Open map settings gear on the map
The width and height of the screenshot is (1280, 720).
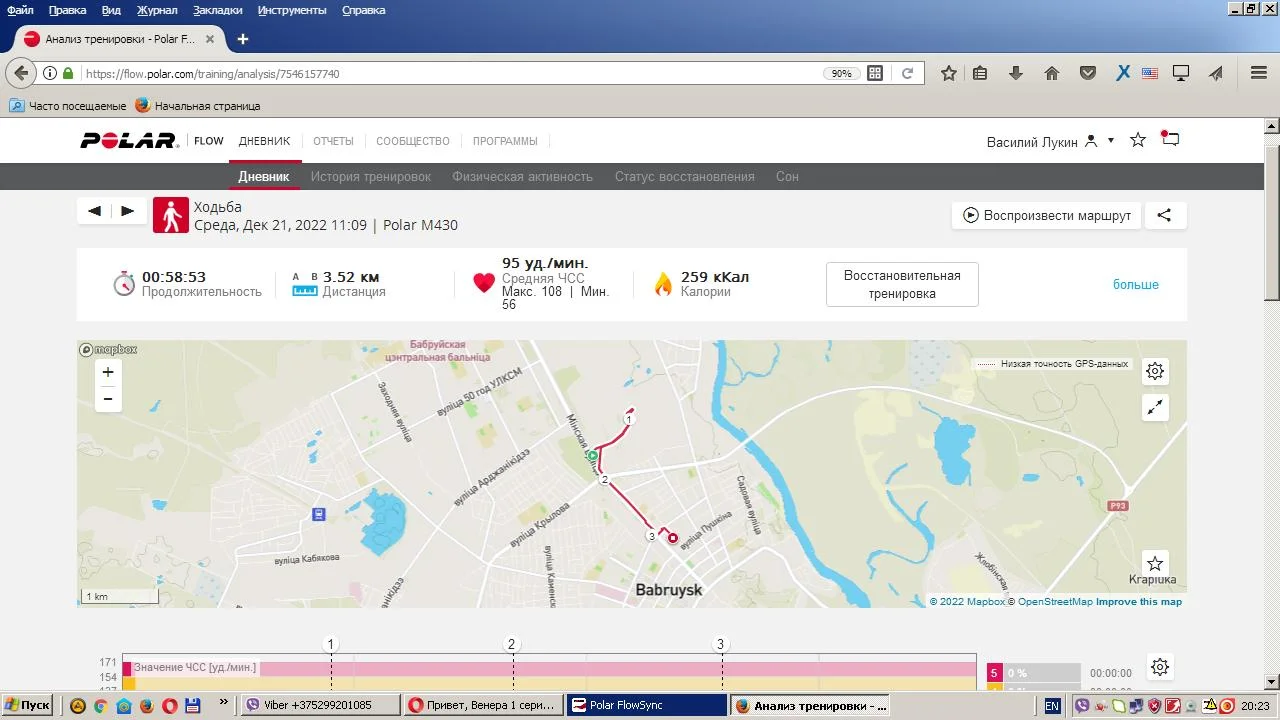(1155, 371)
